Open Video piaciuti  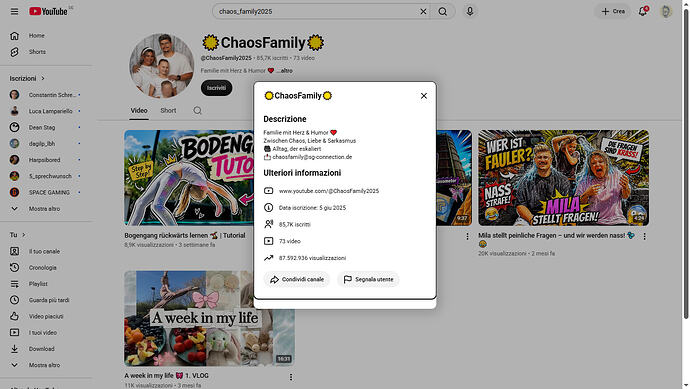(46, 316)
